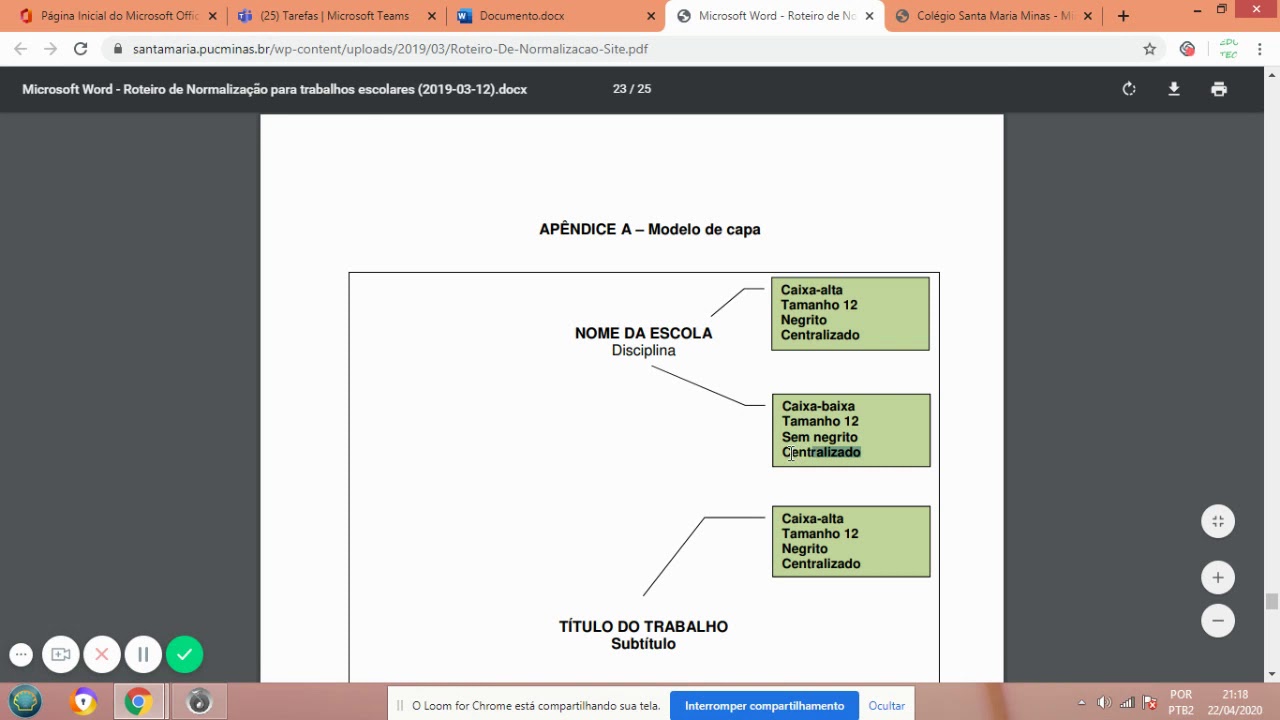Open a new browser tab

pyautogui.click(x=1123, y=16)
